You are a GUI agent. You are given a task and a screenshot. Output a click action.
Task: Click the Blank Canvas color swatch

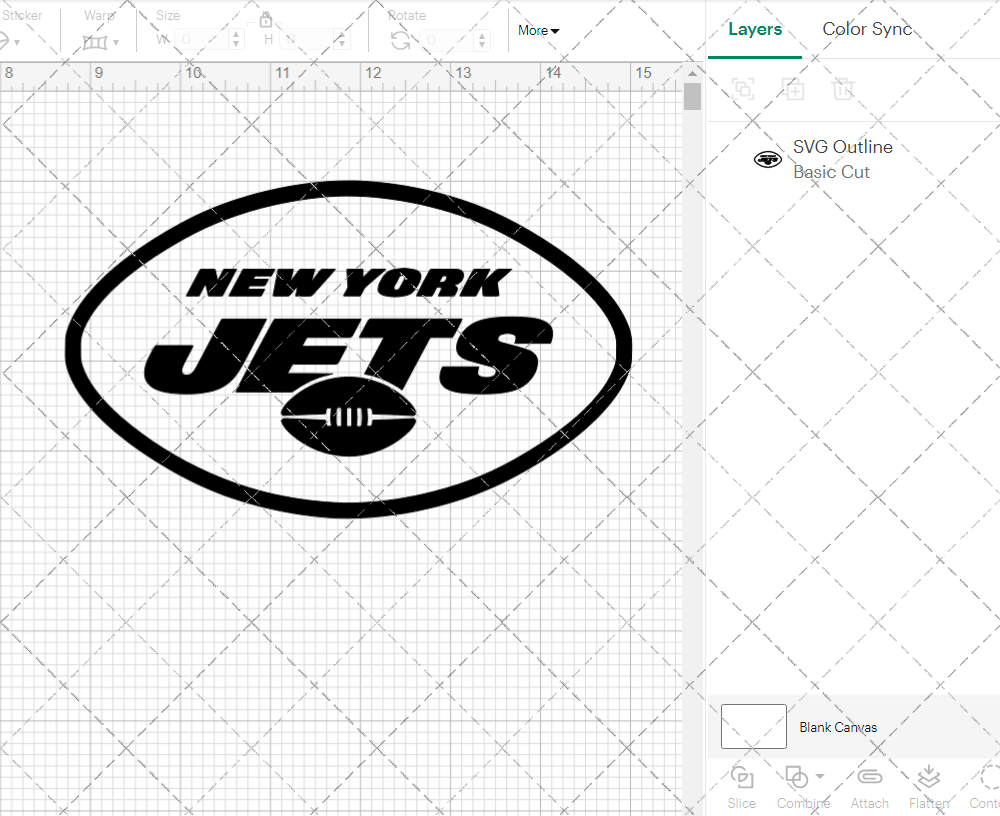753,727
